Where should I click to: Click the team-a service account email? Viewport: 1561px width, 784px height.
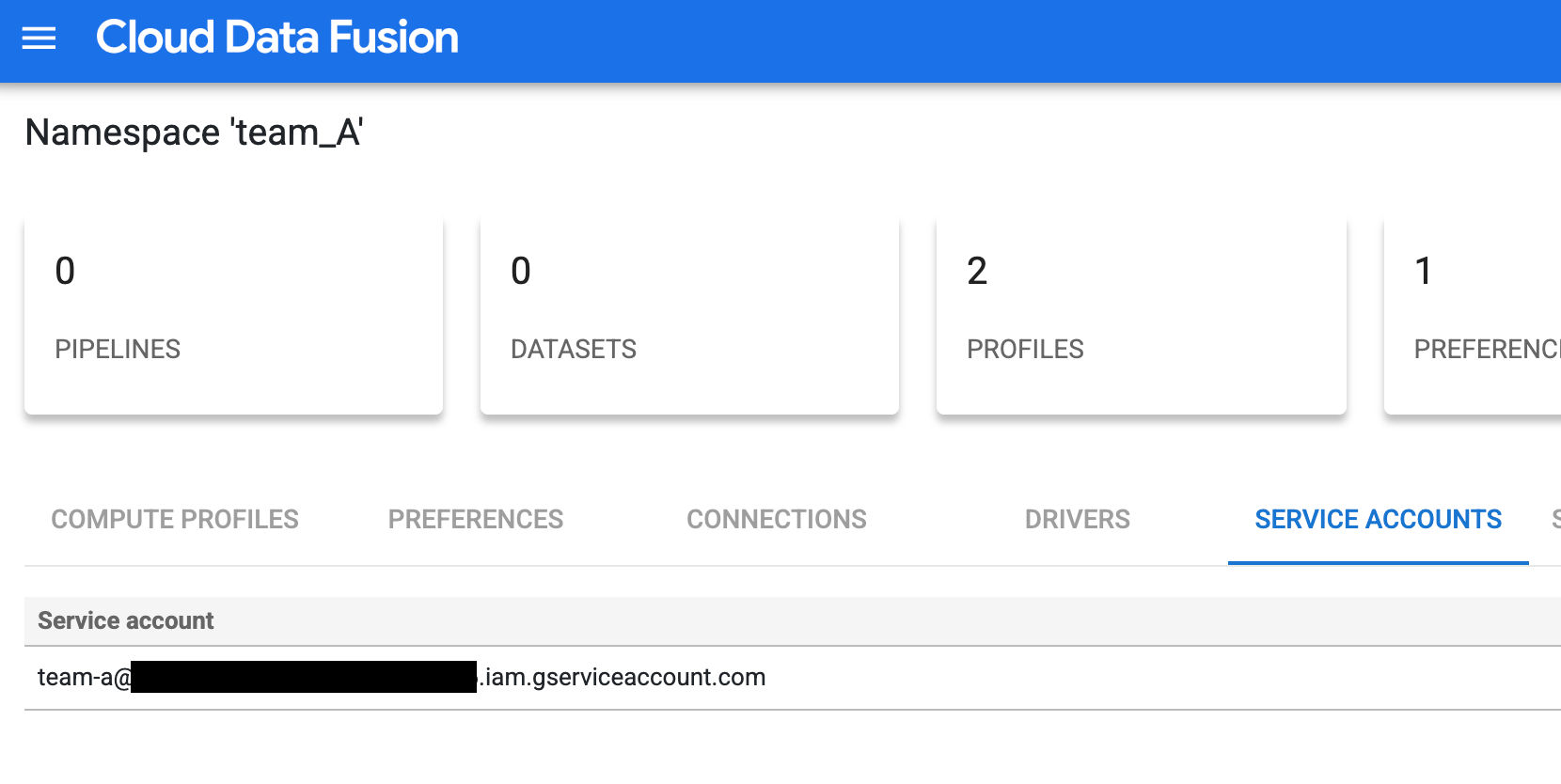[402, 676]
